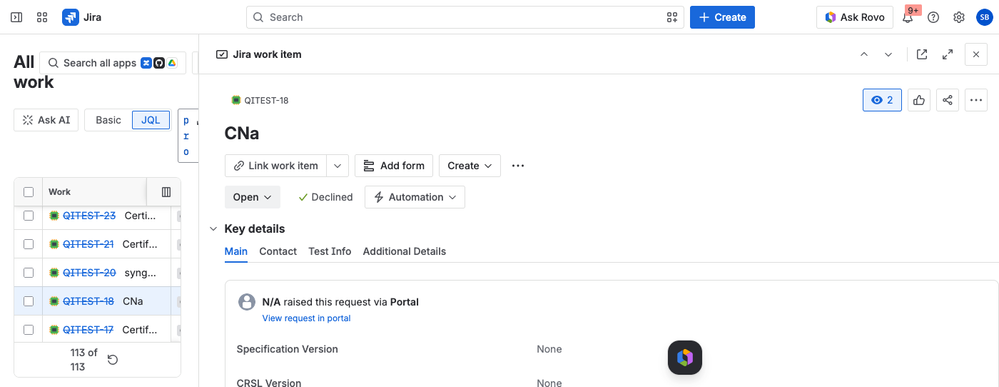The width and height of the screenshot is (999, 387).
Task: Open the SB profile avatar
Action: pyautogui.click(x=984, y=17)
